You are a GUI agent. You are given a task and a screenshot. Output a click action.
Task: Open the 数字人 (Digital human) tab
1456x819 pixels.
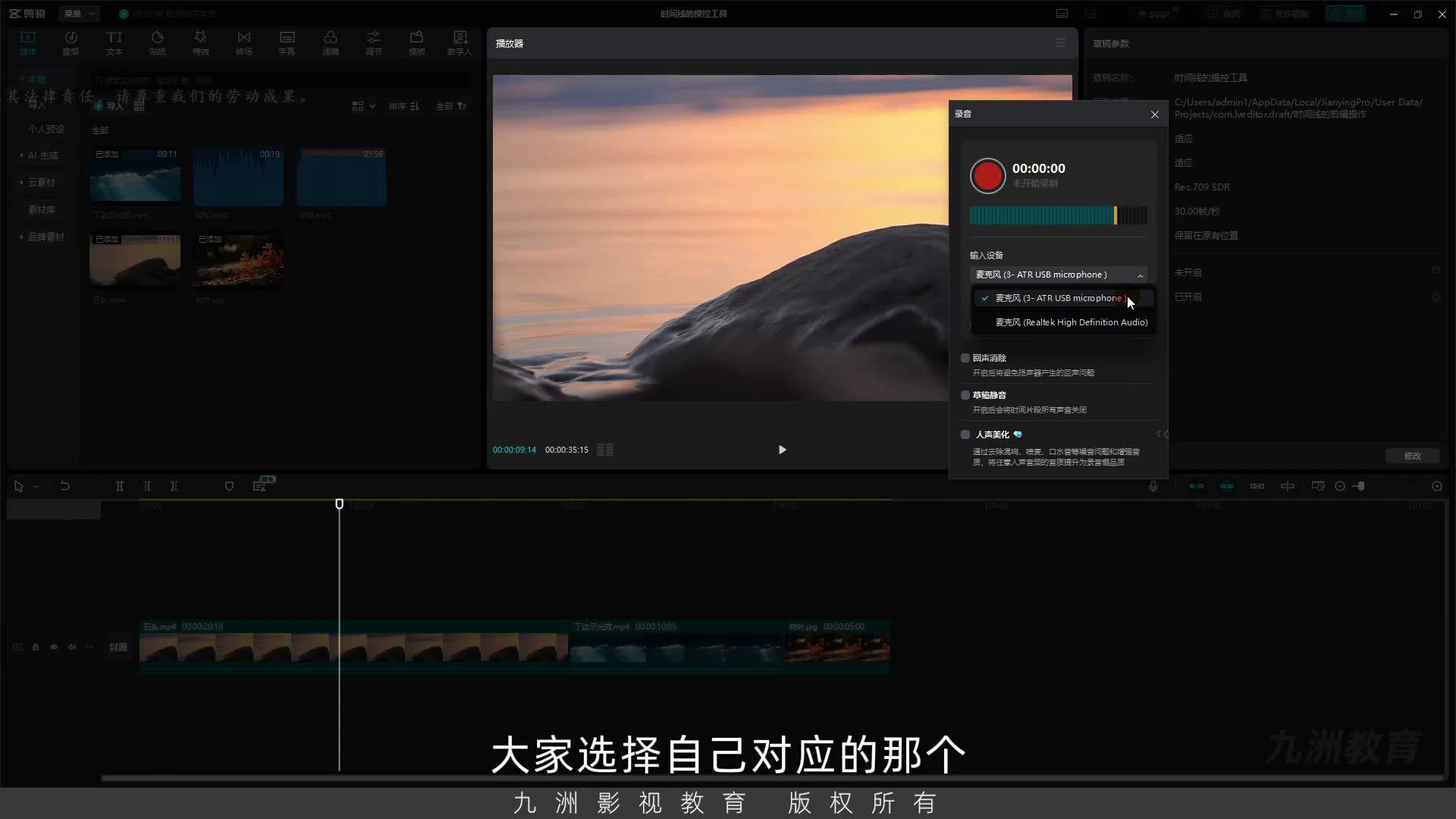coord(460,43)
